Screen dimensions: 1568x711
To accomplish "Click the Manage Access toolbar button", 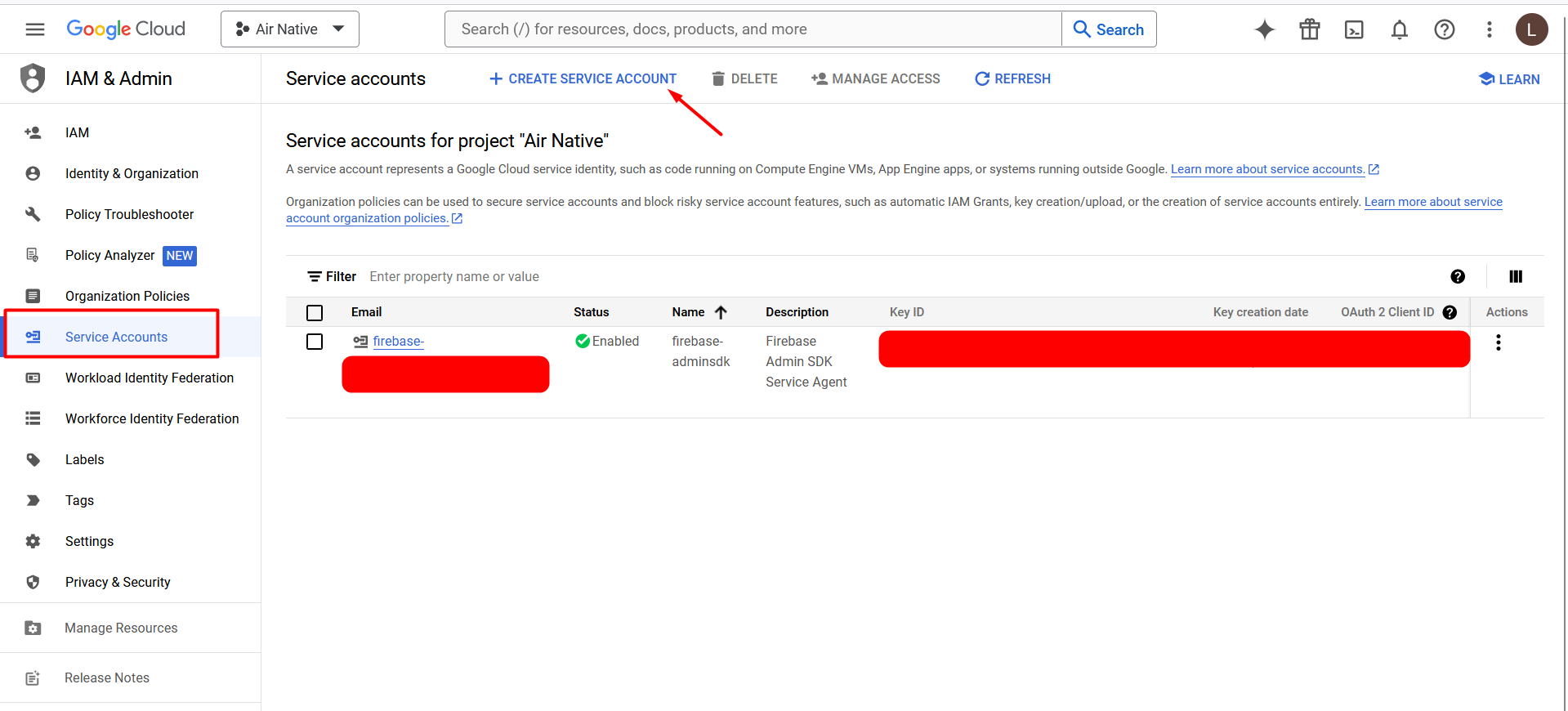I will pos(876,78).
